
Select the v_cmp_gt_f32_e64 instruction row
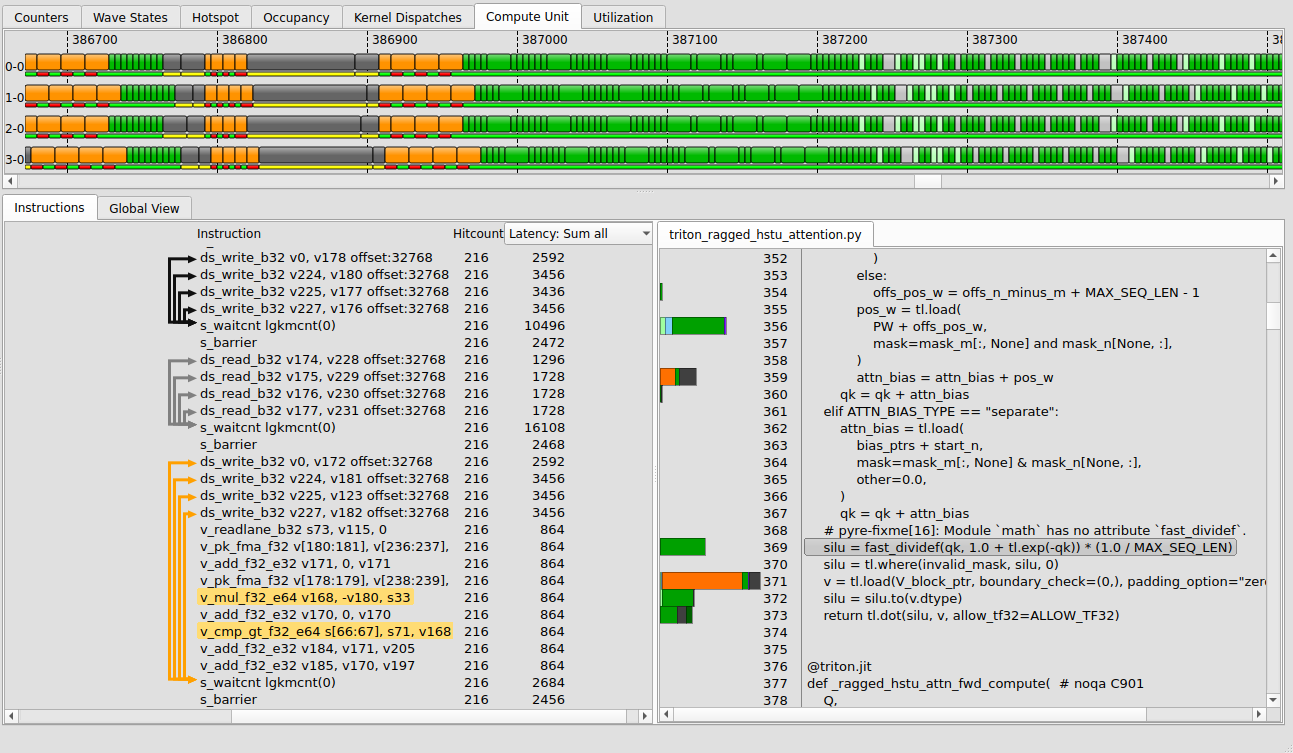tap(325, 632)
